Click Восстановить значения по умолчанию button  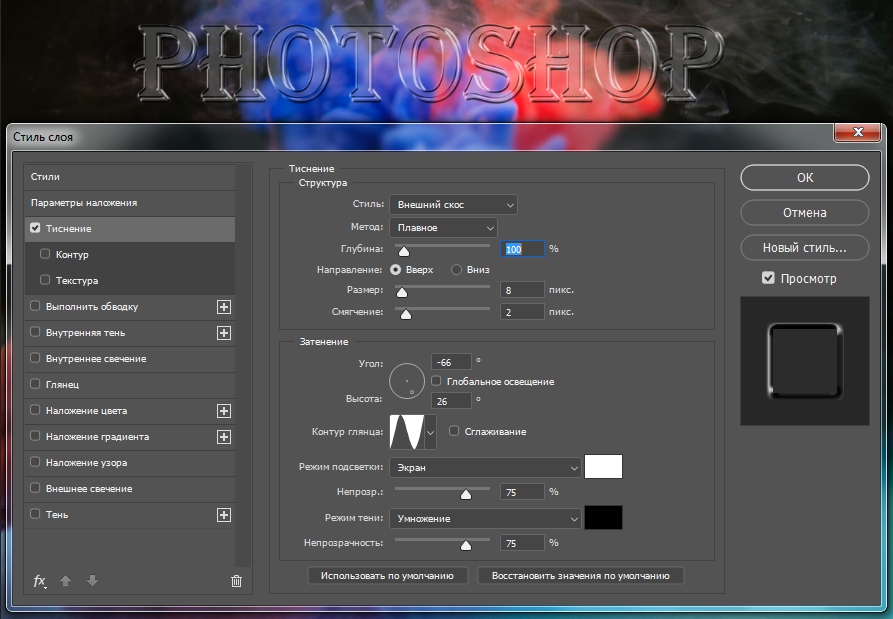pos(580,576)
